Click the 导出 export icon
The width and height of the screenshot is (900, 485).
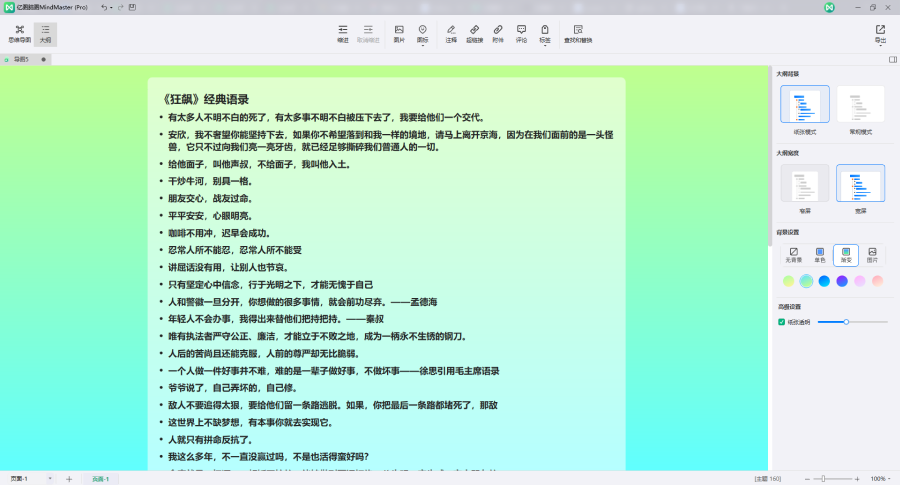pyautogui.click(x=880, y=34)
